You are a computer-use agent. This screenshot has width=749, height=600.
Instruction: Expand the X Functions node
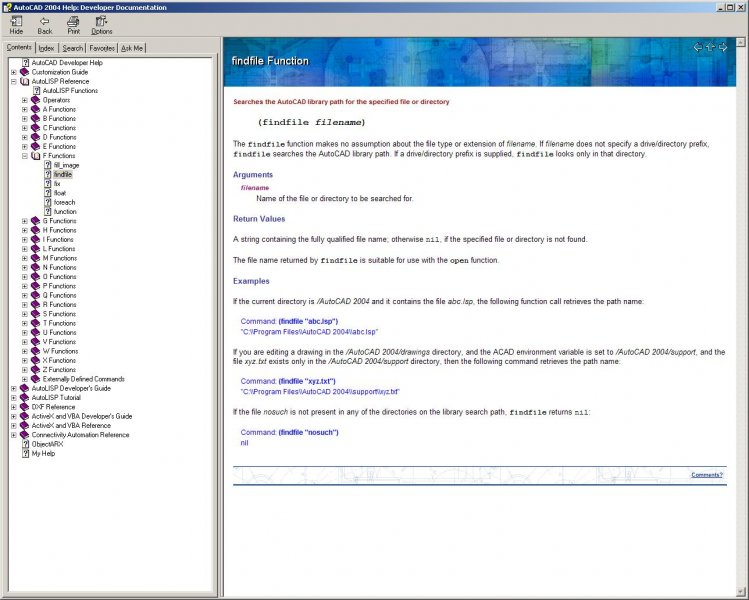coord(24,361)
